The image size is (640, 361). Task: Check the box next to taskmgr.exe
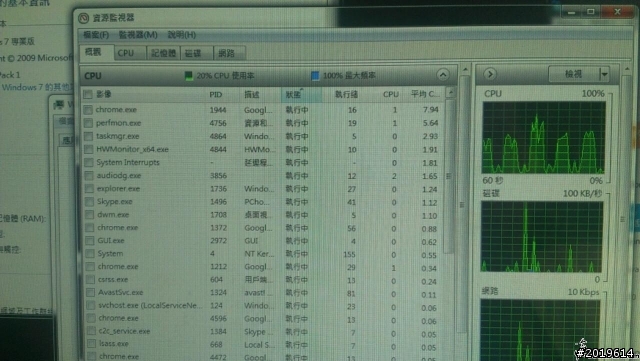(x=88, y=136)
